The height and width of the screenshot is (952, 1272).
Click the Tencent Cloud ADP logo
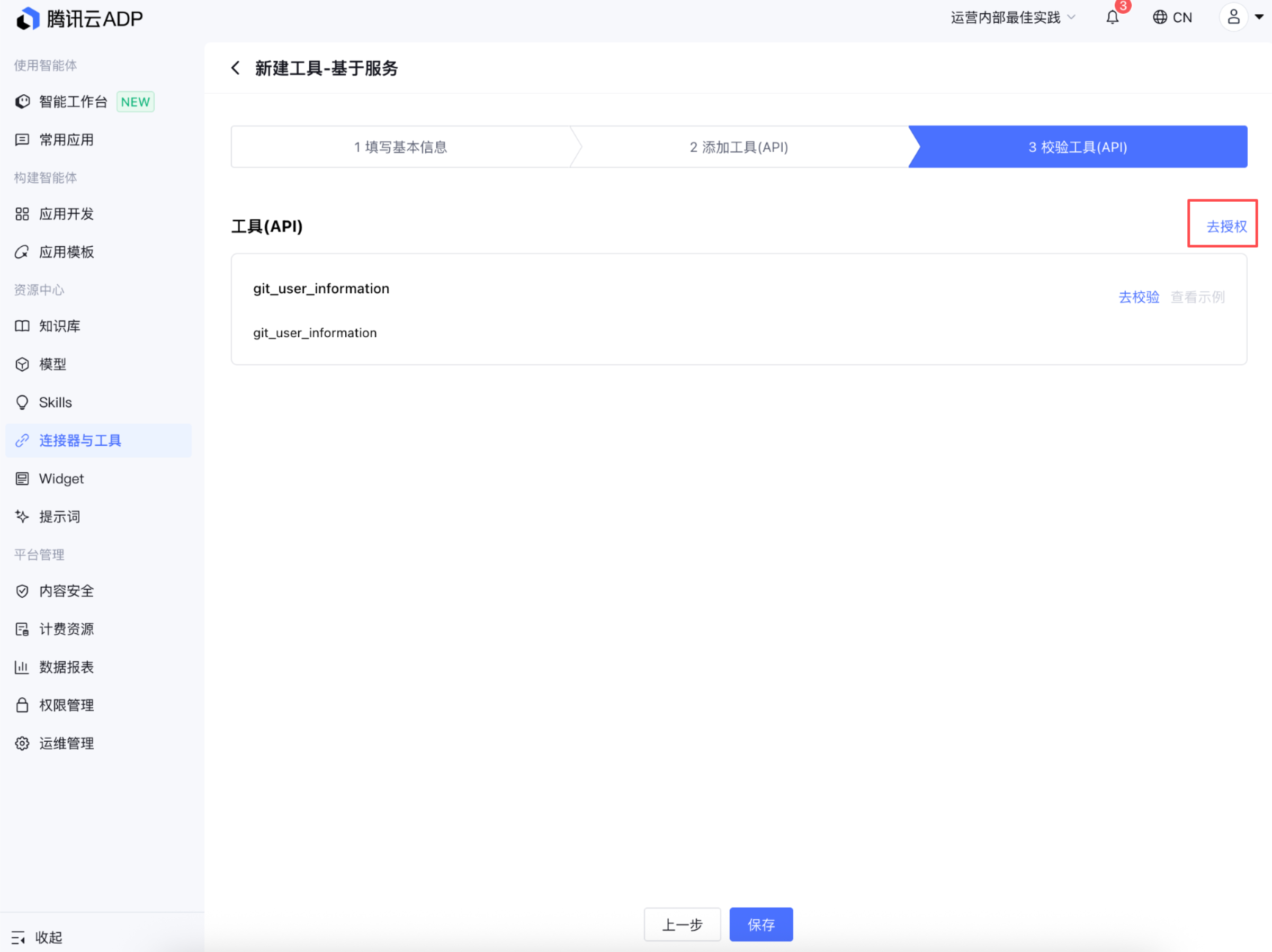[79, 19]
